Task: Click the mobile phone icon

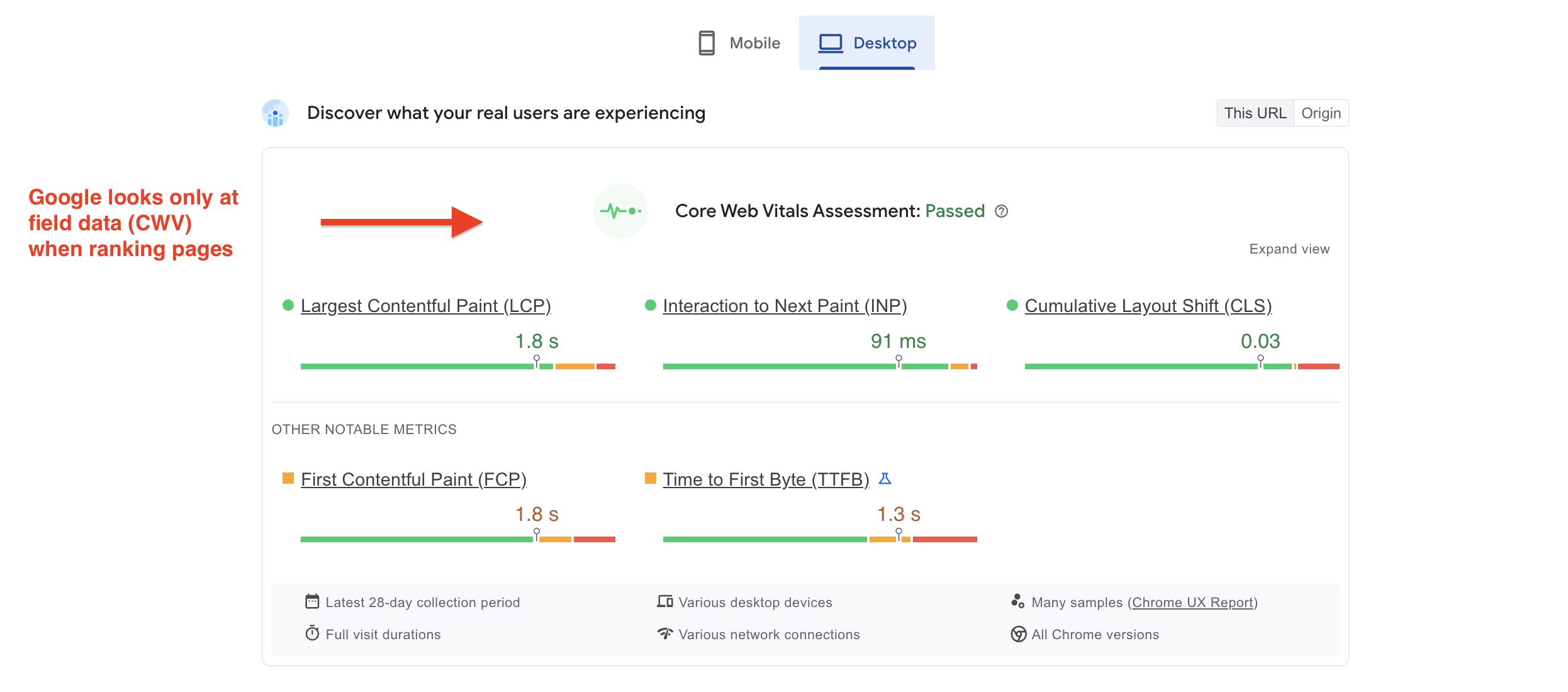Action: [707, 43]
